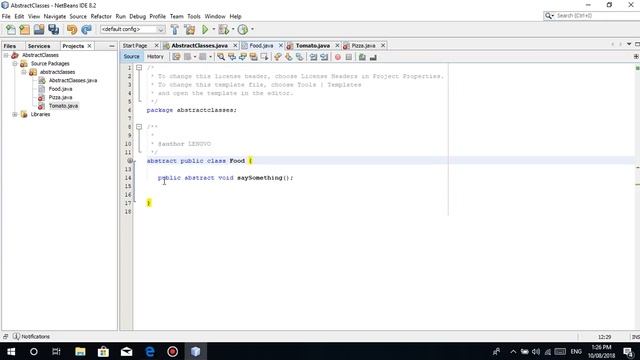
Task: Minimize the Projects panel group
Action: (x=112, y=46)
